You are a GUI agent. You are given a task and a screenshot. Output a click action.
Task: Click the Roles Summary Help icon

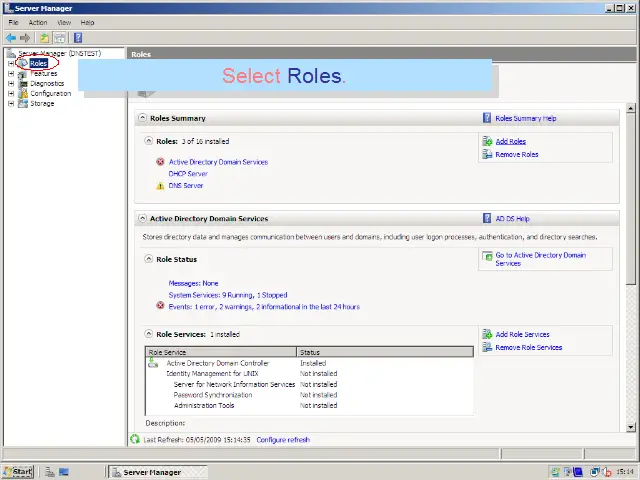pos(487,118)
